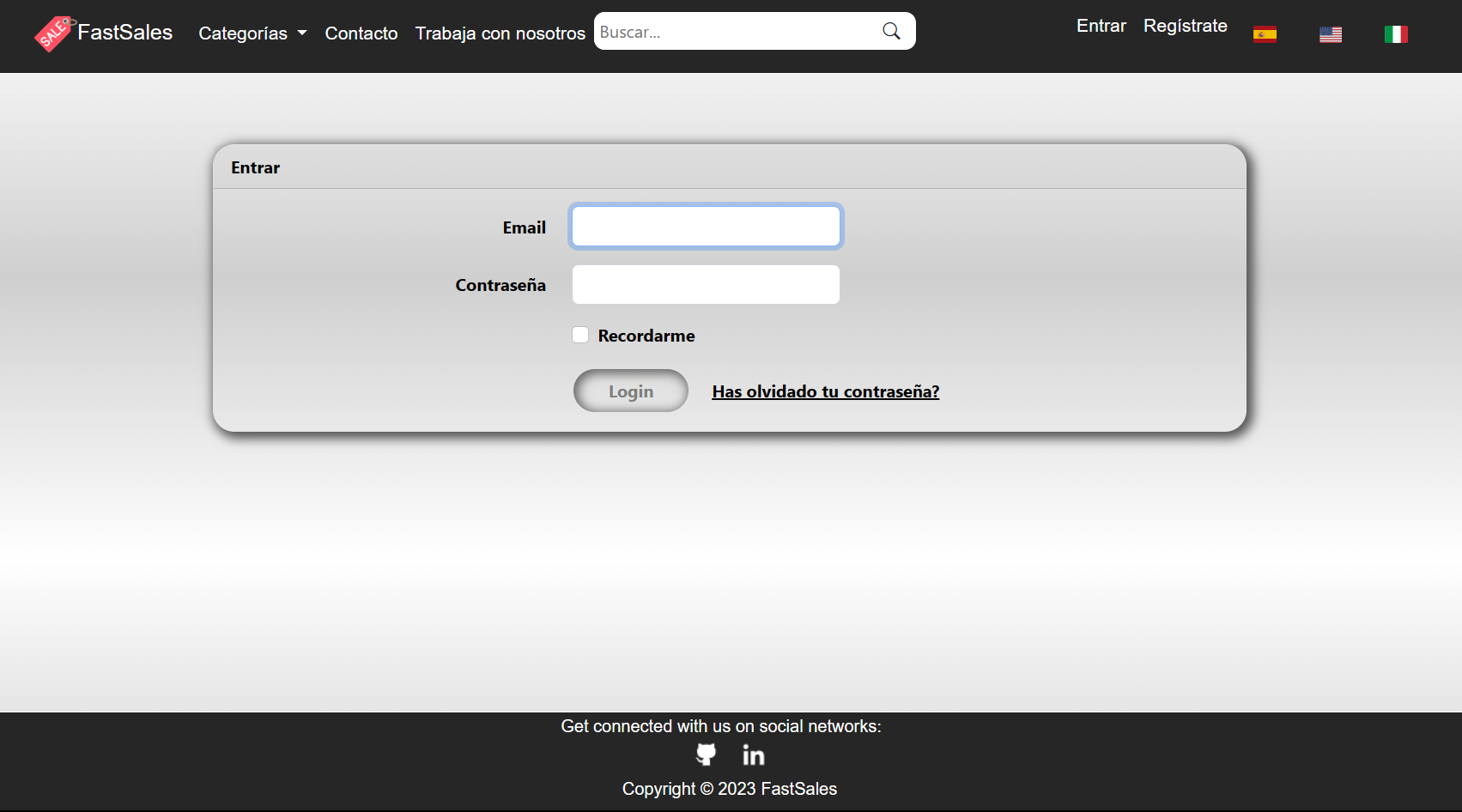
Task: Focus the Contraseña password field
Action: click(x=706, y=284)
